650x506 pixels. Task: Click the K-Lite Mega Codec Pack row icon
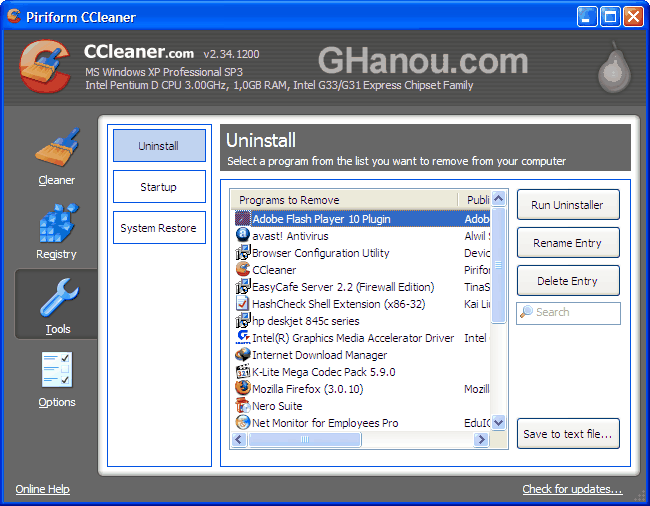pyautogui.click(x=243, y=371)
